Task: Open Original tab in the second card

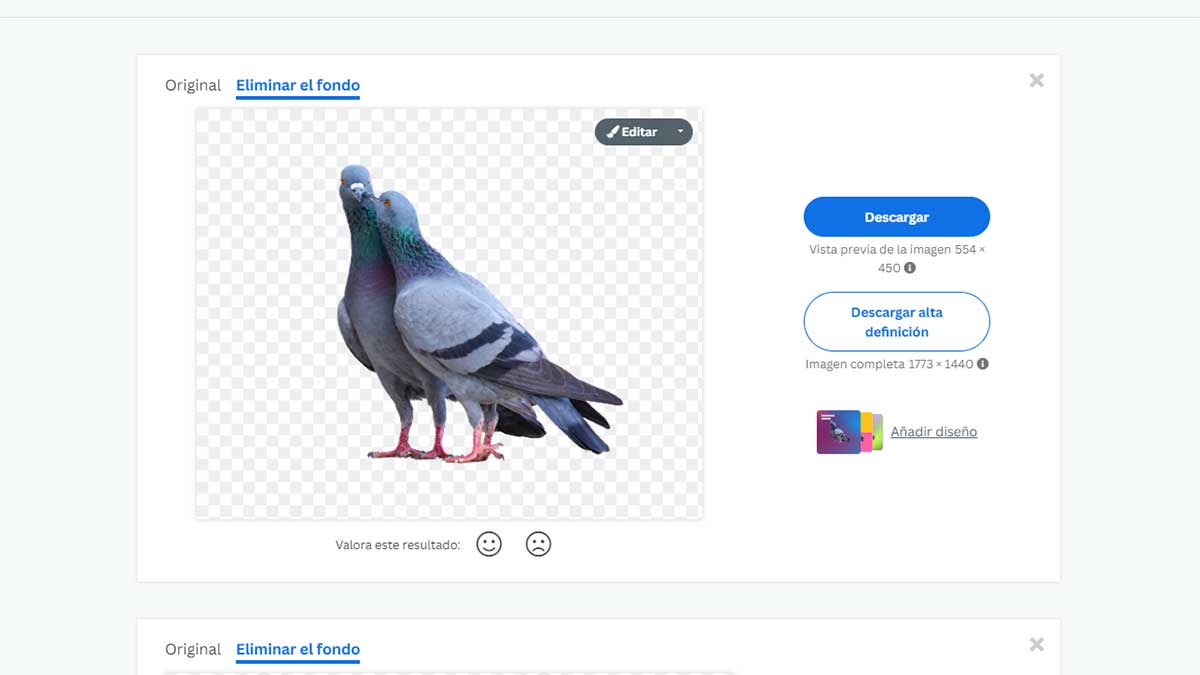Action: tap(193, 650)
